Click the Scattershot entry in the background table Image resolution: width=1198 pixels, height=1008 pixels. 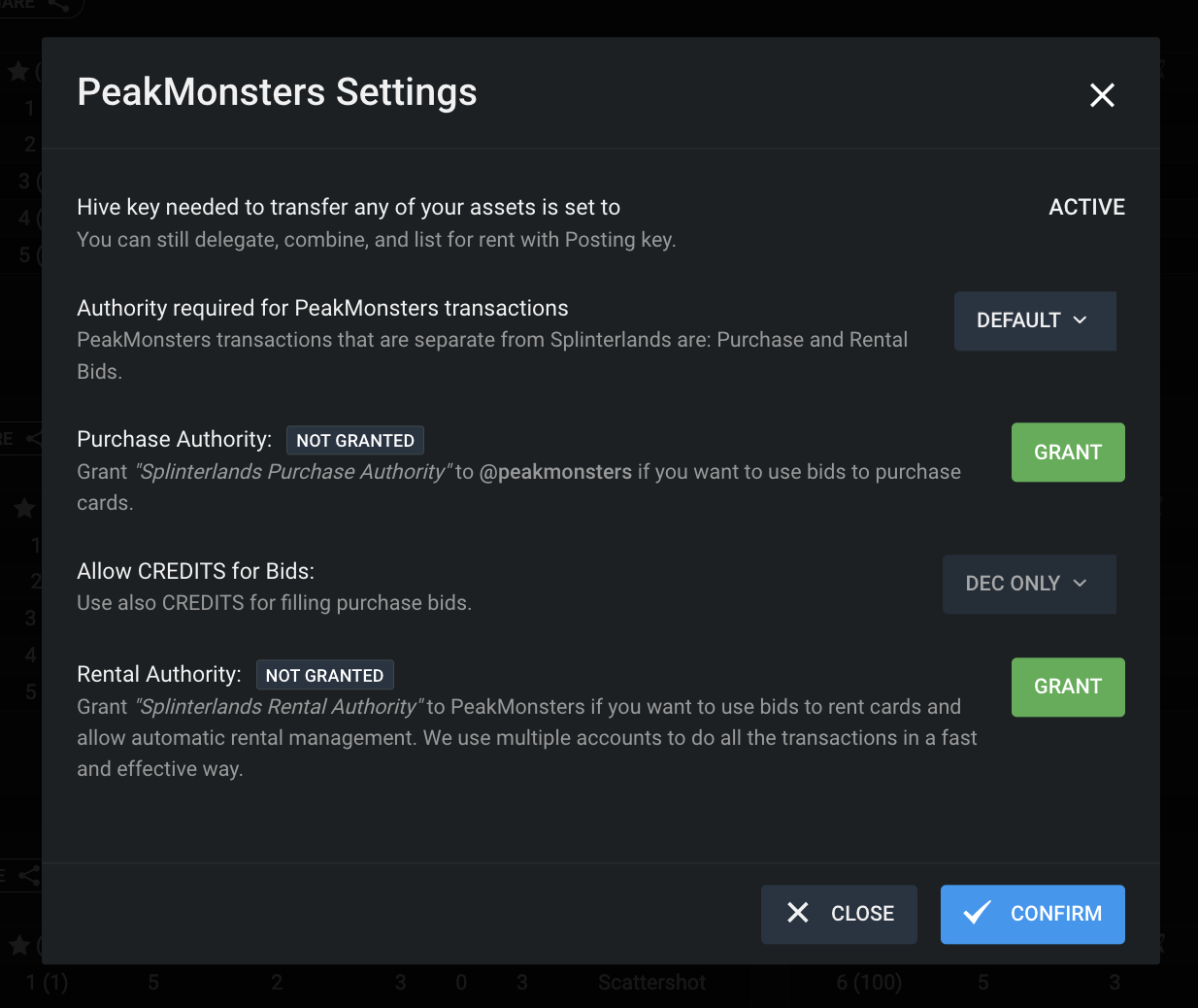click(651, 983)
